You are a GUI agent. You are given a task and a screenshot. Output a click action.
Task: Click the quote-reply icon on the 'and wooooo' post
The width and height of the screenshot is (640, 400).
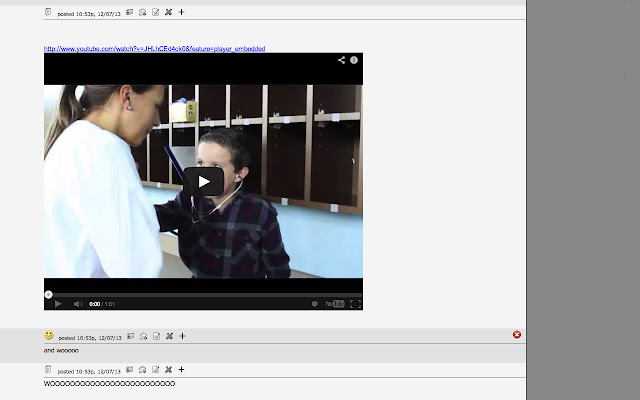pyautogui.click(x=131, y=336)
